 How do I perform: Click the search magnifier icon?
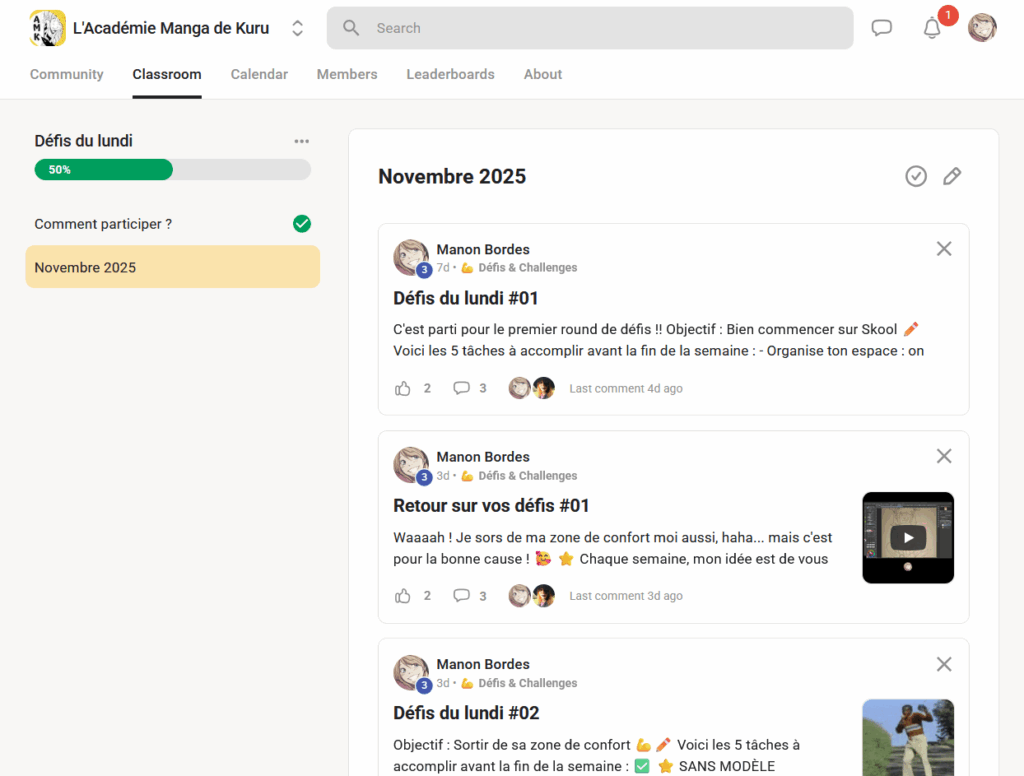[x=350, y=28]
